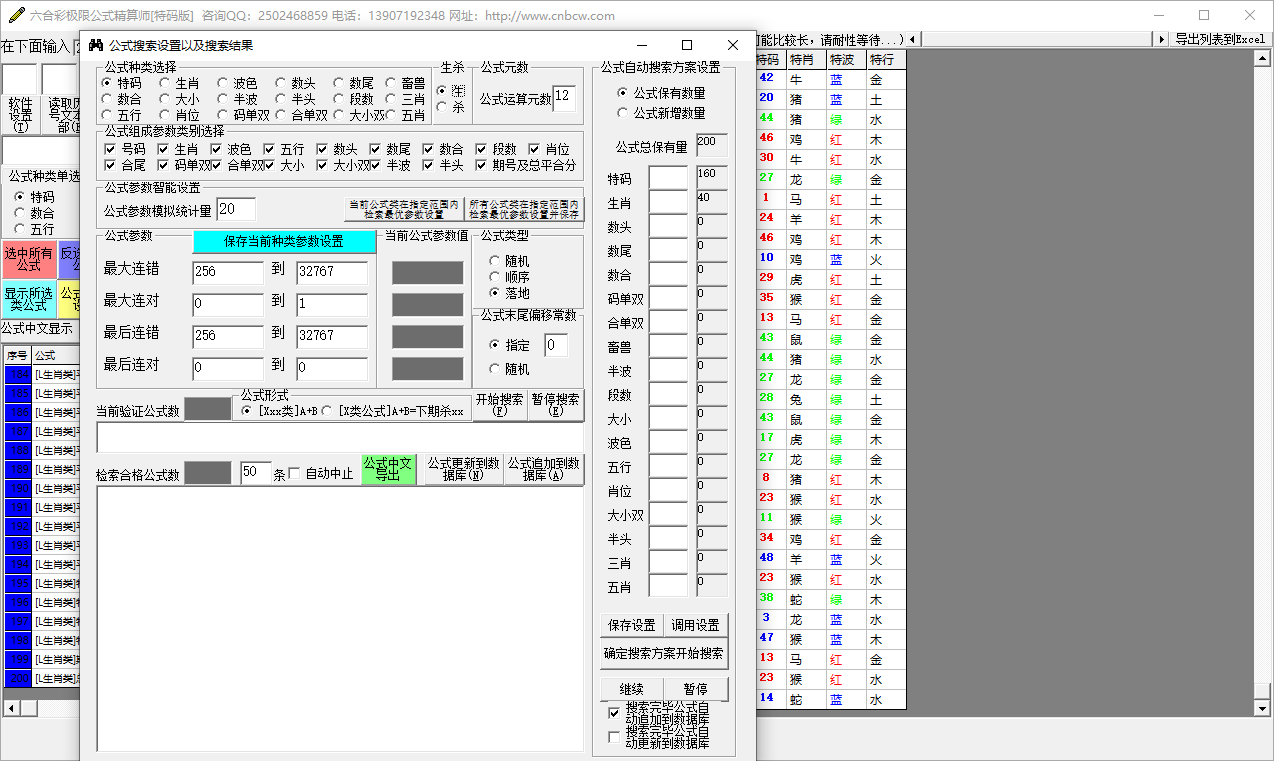Click the 开始搜索(F) button
Image resolution: width=1274 pixels, height=761 pixels.
(x=499, y=405)
